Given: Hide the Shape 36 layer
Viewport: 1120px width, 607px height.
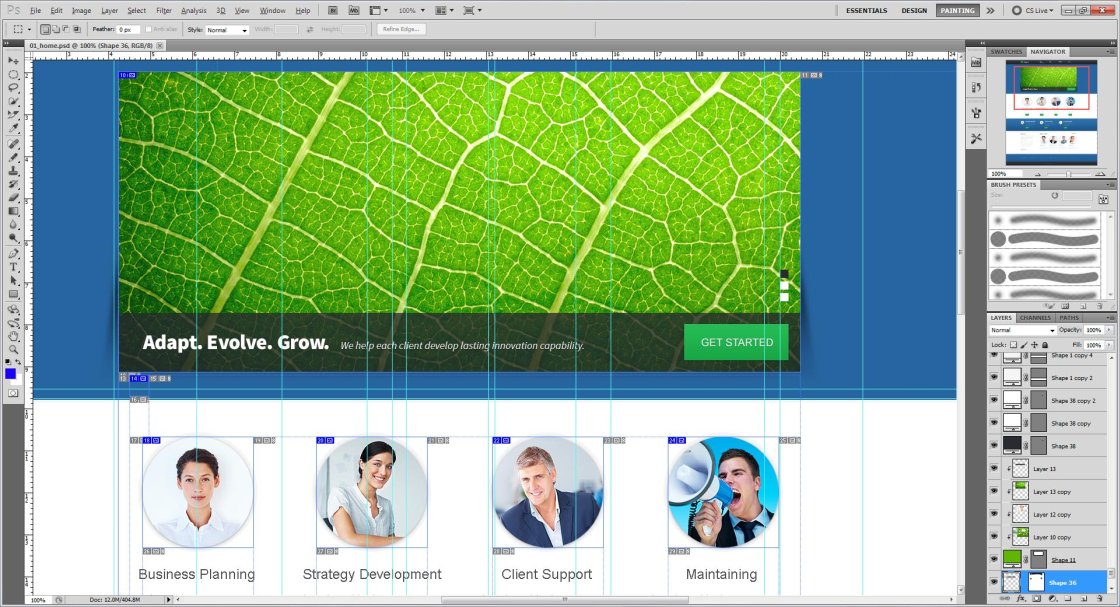Looking at the screenshot, I should point(994,582).
